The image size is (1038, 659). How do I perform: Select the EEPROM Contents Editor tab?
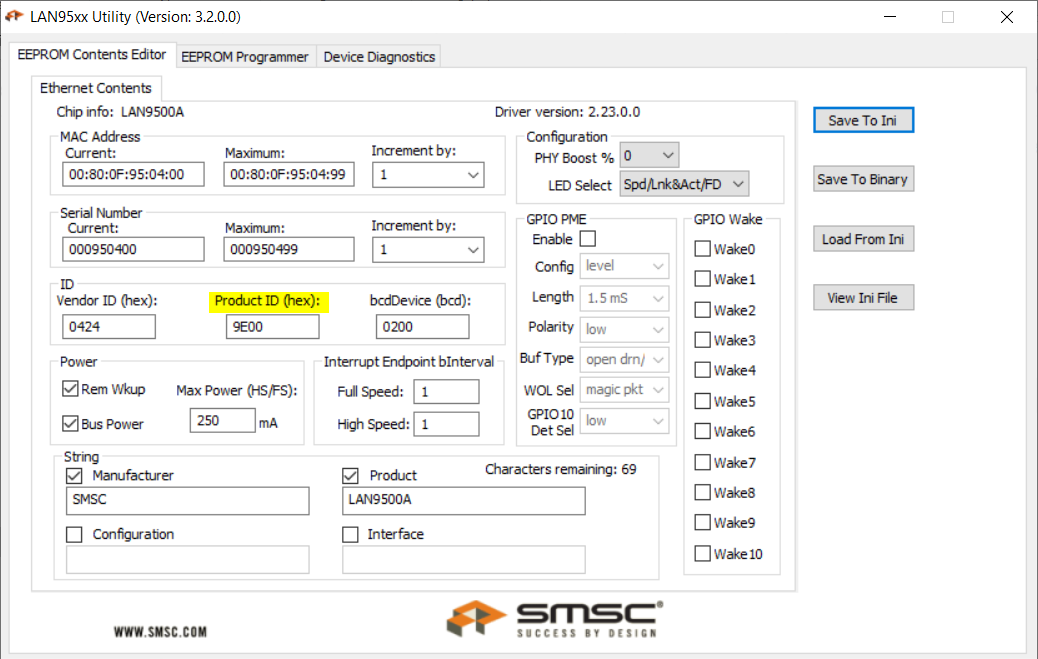92,54
